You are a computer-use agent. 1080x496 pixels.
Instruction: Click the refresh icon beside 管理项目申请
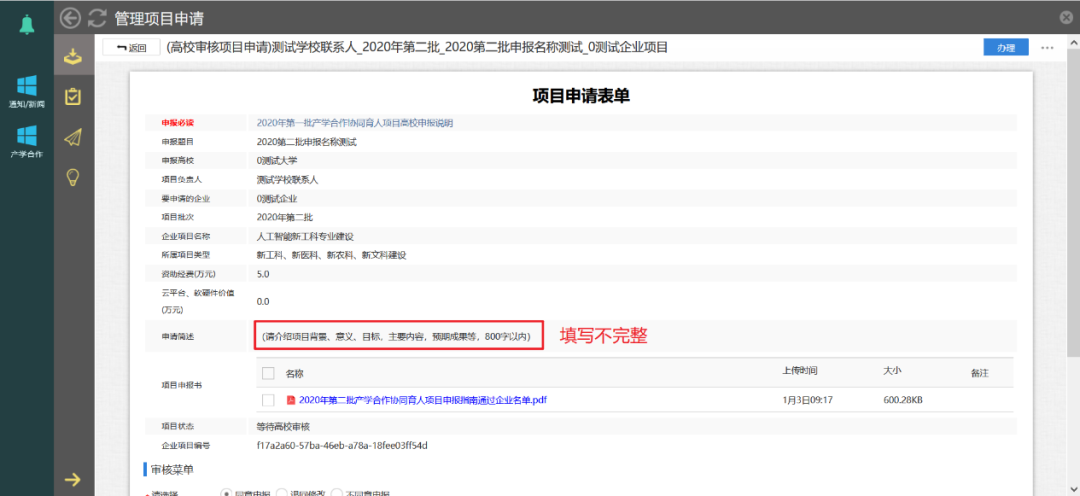(x=97, y=18)
